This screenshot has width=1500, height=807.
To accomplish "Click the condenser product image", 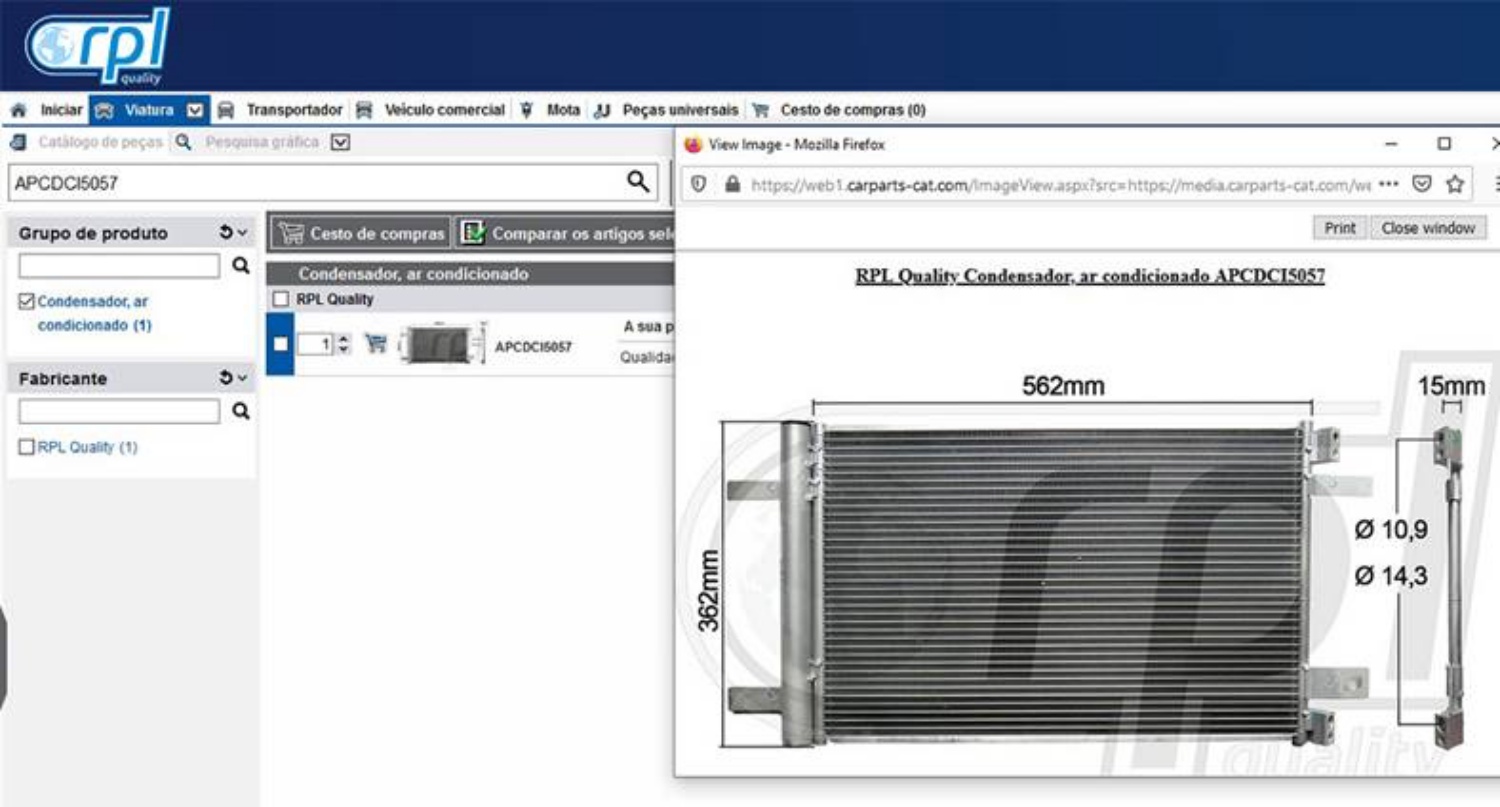I will tap(1091, 562).
